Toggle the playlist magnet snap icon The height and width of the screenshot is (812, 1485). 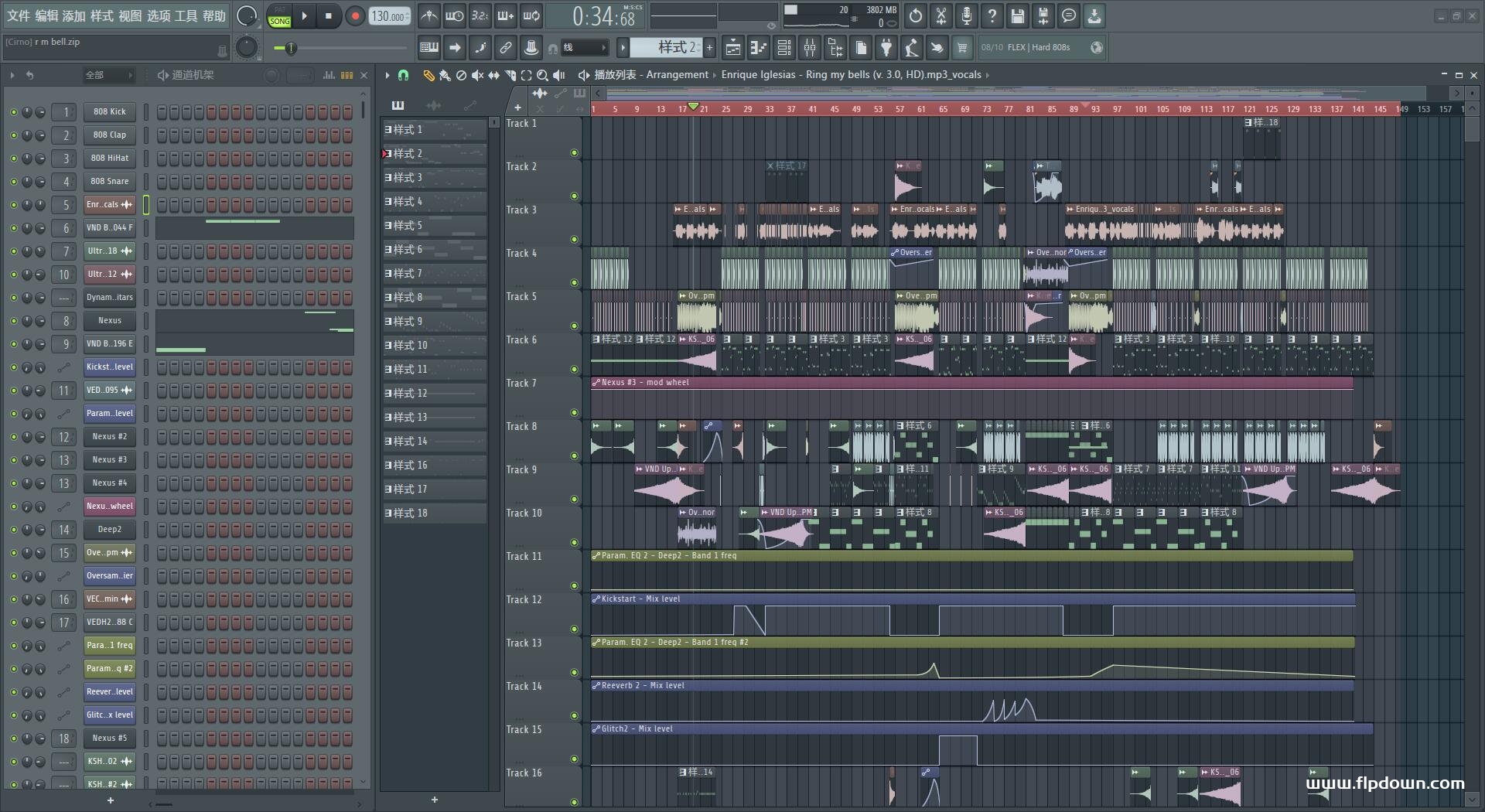pos(403,75)
